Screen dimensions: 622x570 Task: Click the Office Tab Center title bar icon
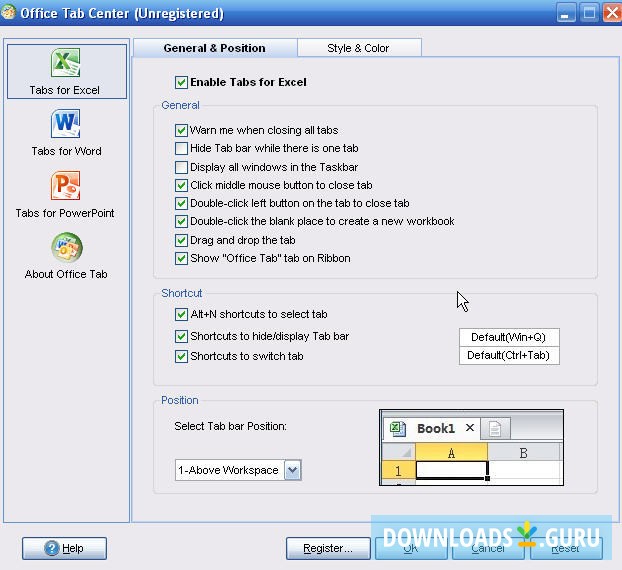[8, 12]
